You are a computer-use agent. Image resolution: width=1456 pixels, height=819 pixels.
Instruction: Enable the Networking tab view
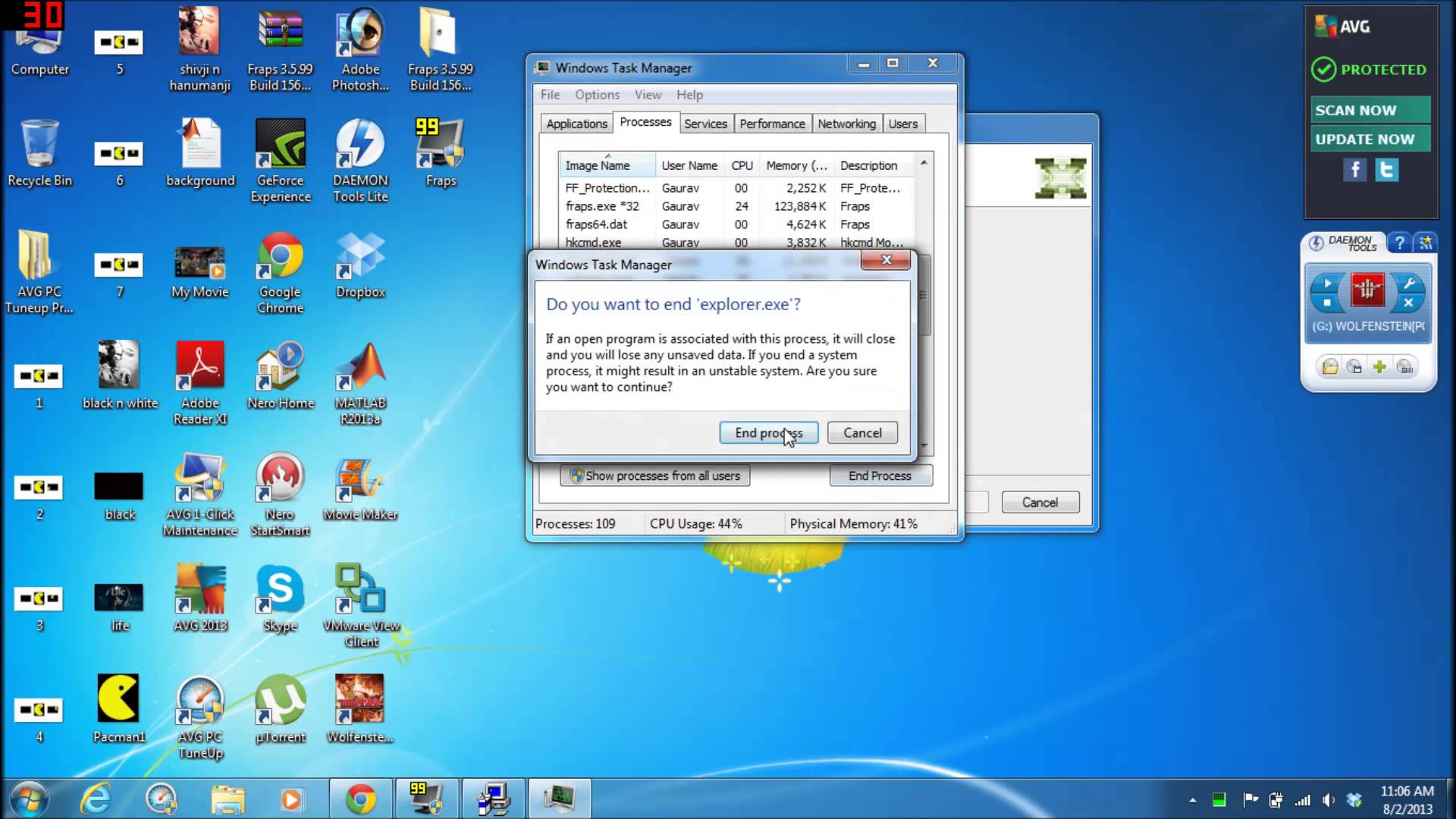point(848,122)
